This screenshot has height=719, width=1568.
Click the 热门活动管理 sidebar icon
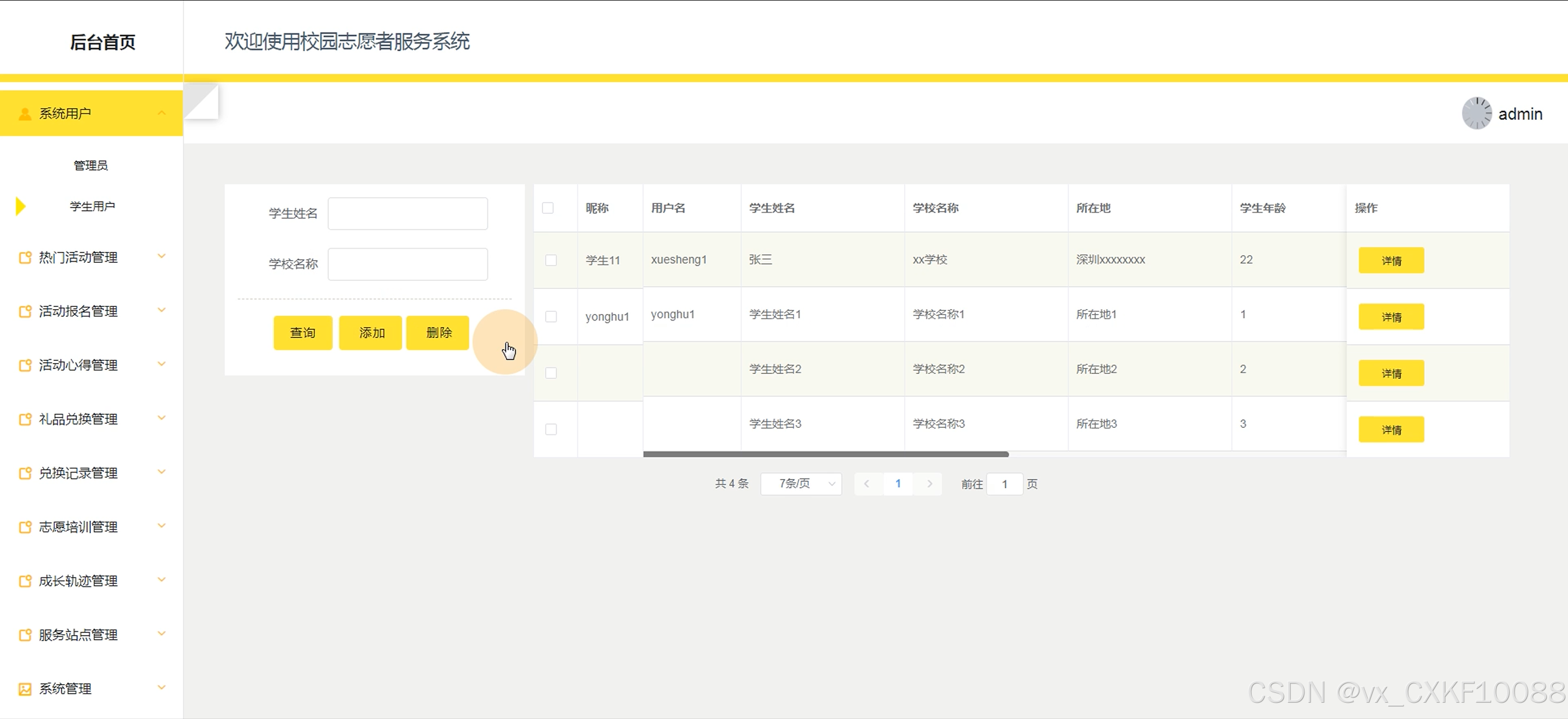click(25, 257)
